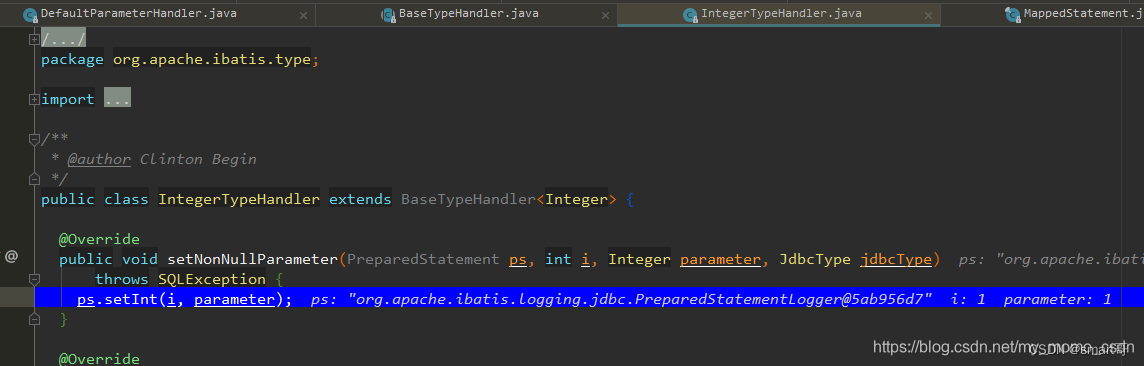Expand the folded import statements
Screen dimensions: 1144x366
click(x=34, y=99)
